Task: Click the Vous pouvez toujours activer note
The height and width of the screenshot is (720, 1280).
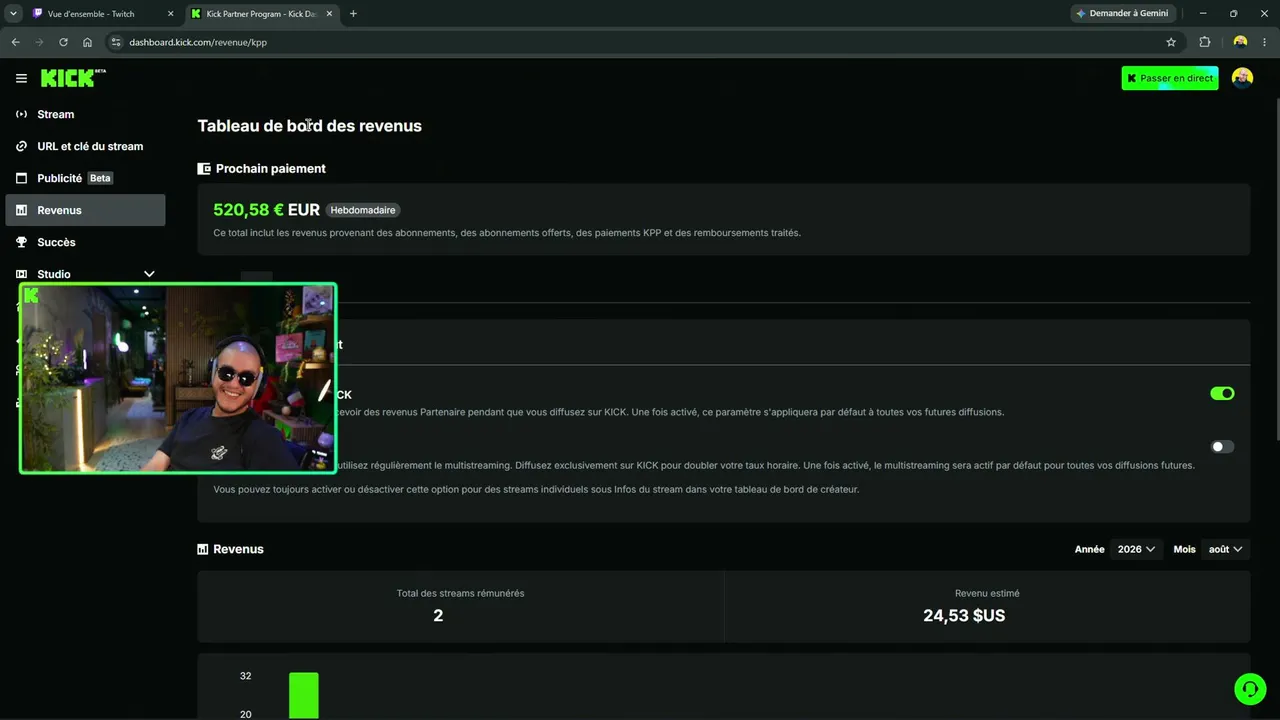Action: pos(536,489)
